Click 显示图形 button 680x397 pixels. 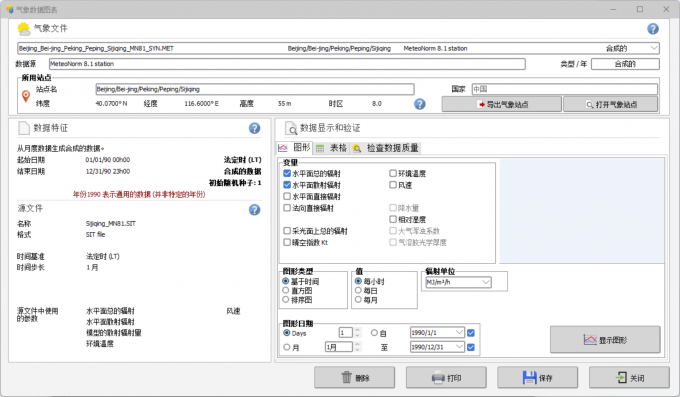pyautogui.click(x=605, y=340)
